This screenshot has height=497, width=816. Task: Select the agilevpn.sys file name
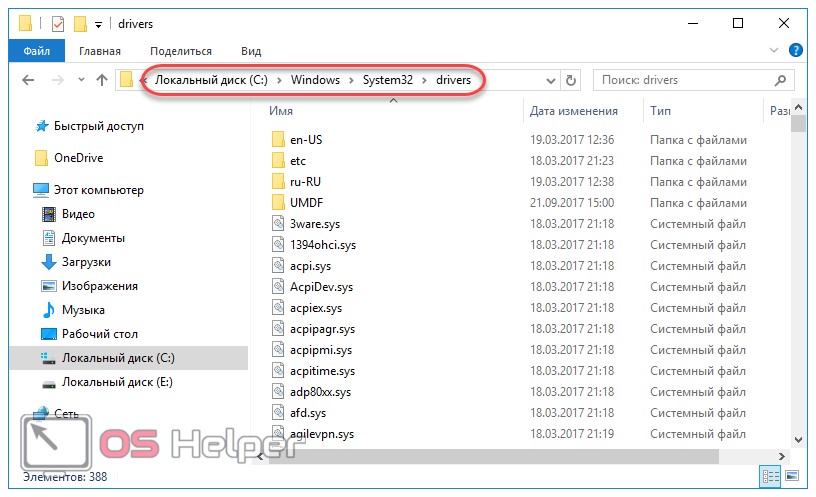[x=322, y=434]
